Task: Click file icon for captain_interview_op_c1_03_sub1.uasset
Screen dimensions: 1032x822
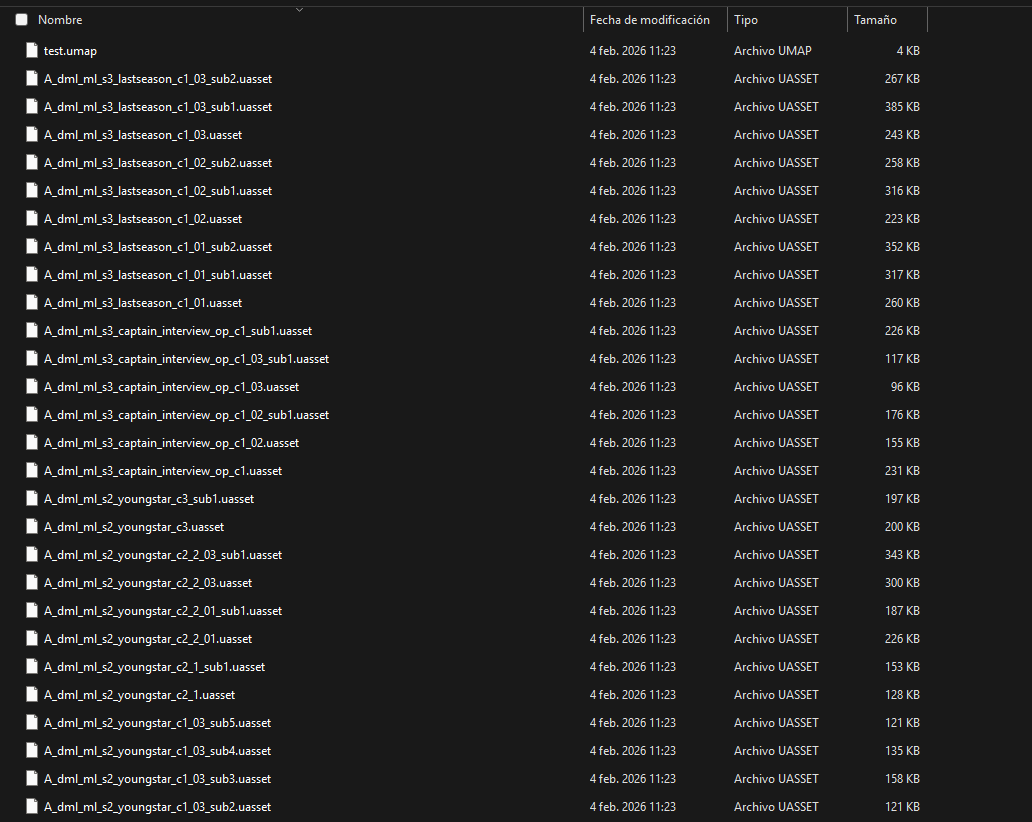Action: [x=32, y=359]
